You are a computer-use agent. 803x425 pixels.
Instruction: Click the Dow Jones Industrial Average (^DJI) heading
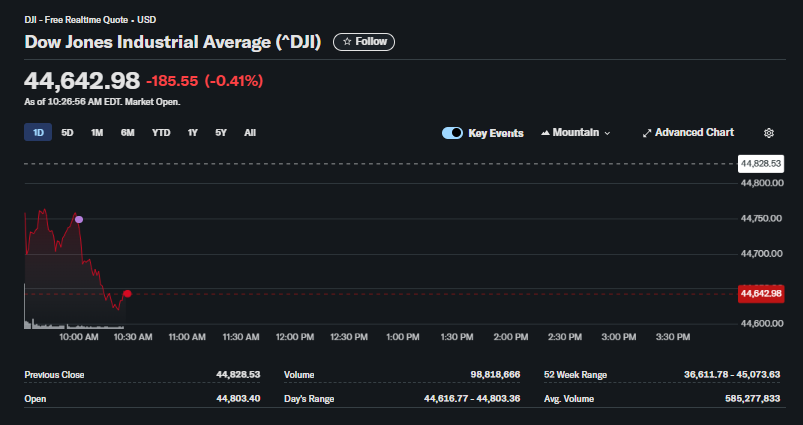173,42
